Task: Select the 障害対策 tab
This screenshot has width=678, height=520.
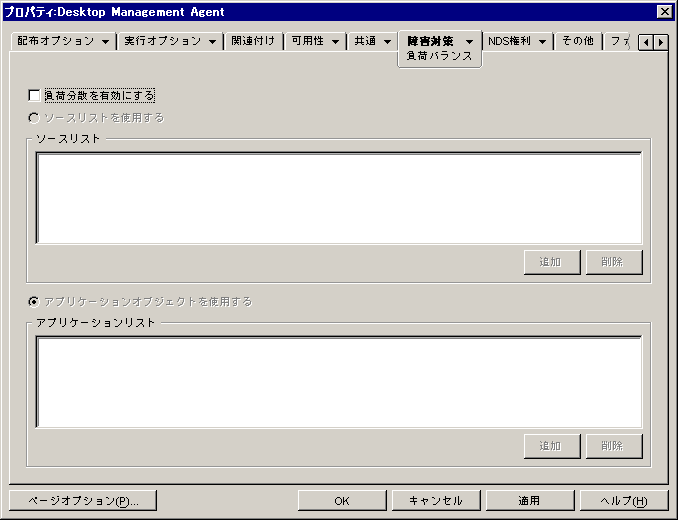Action: (x=430, y=41)
